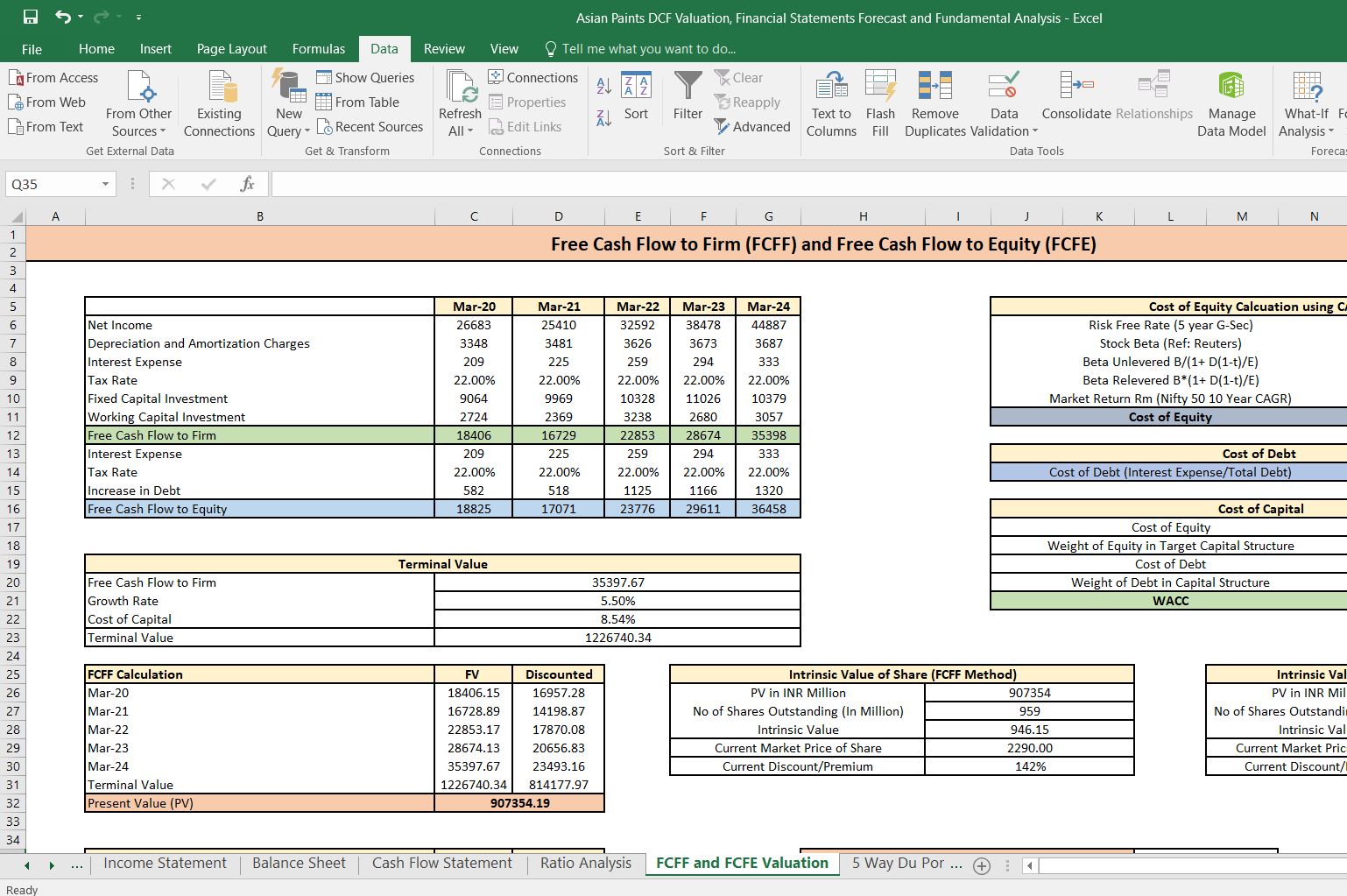Select column C header
Screen dimensions: 1347x896
(474, 216)
